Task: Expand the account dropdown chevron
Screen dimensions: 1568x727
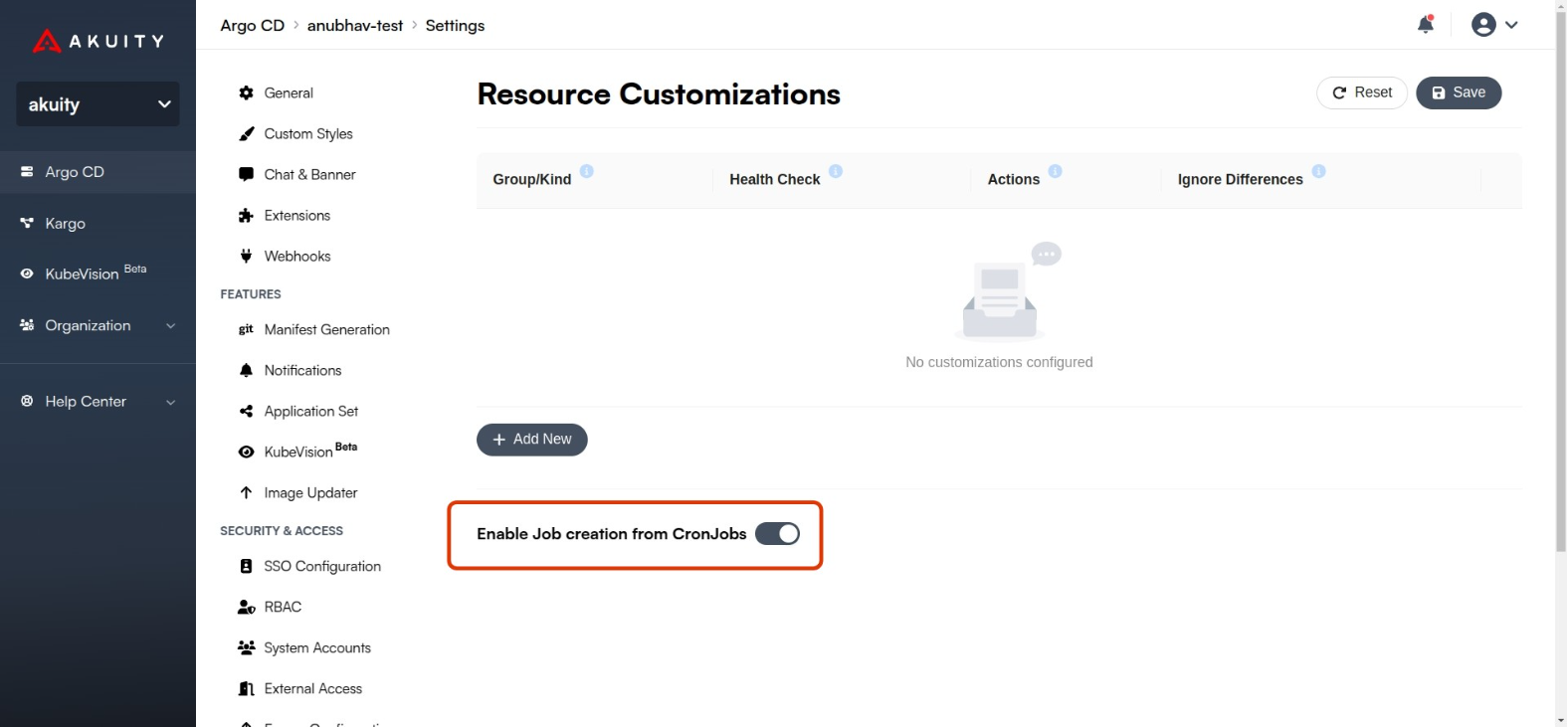Action: [x=1511, y=25]
